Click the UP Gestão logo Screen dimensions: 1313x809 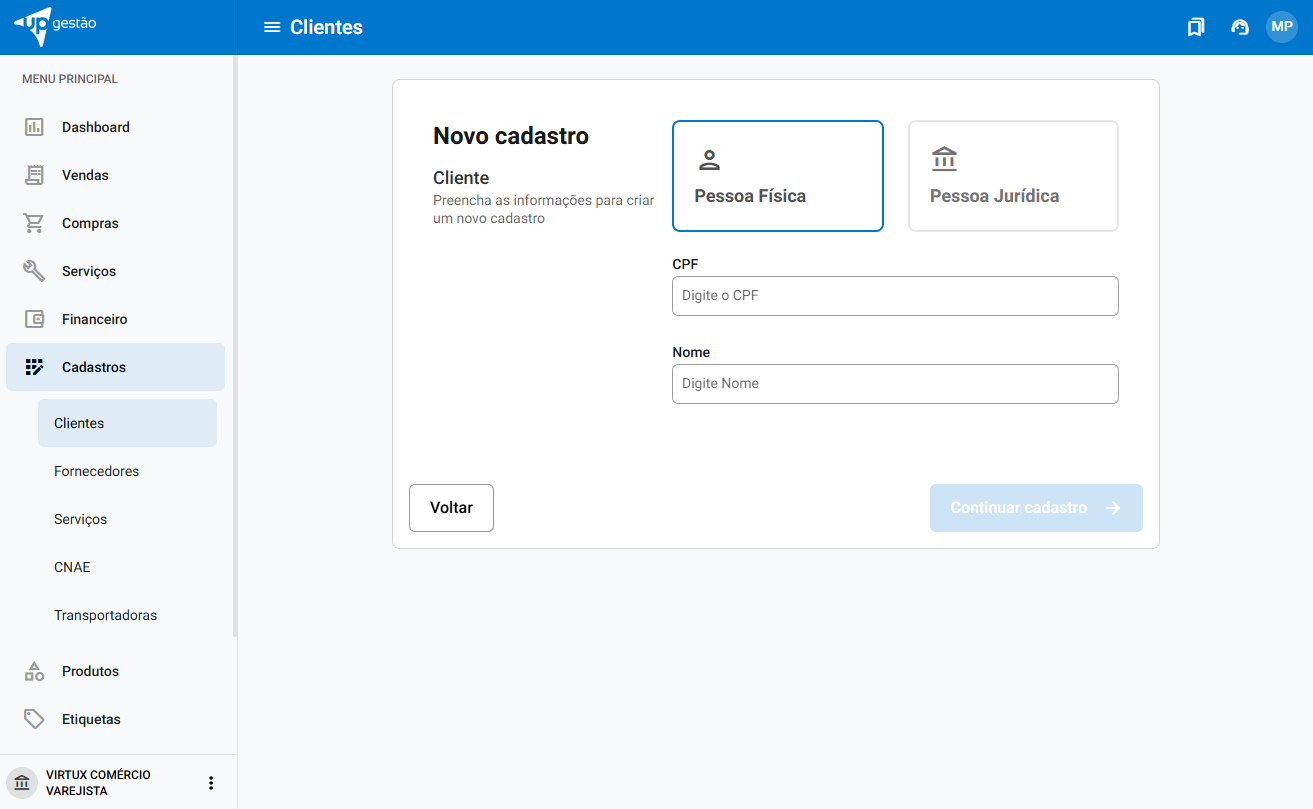point(56,26)
